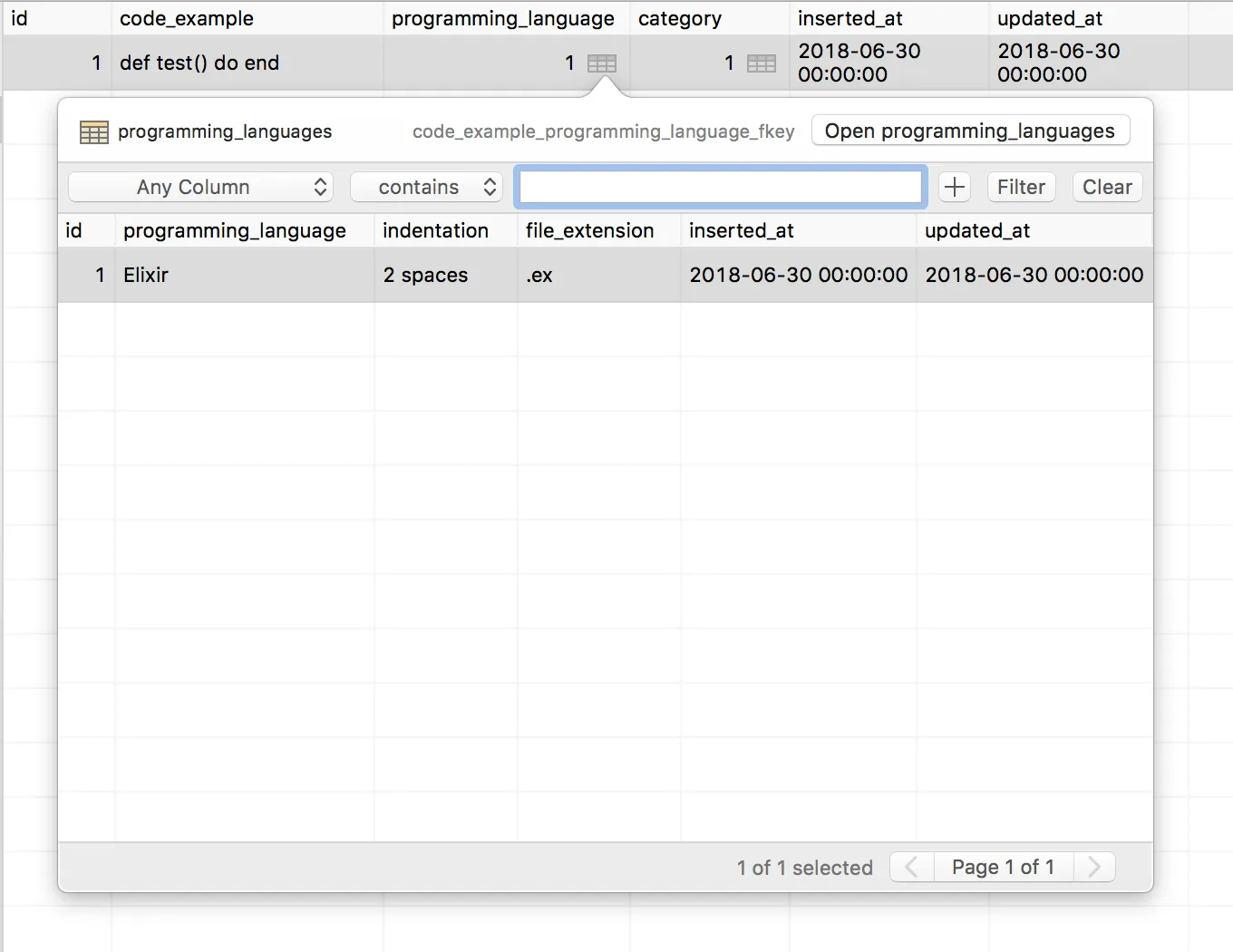This screenshot has width=1233, height=952.
Task: Click the Filter button
Action: pos(1021,187)
